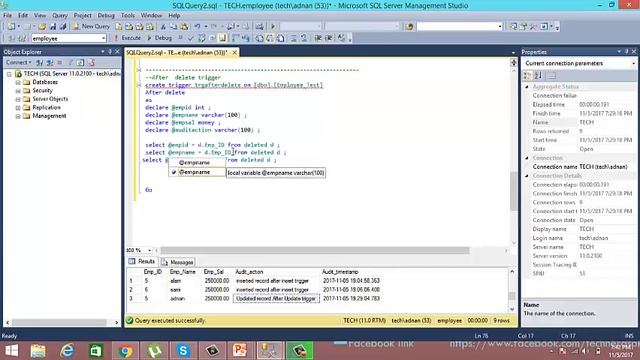640x360 pixels.
Task: Click the editor vertical scrollbar thumb
Action: (514, 191)
